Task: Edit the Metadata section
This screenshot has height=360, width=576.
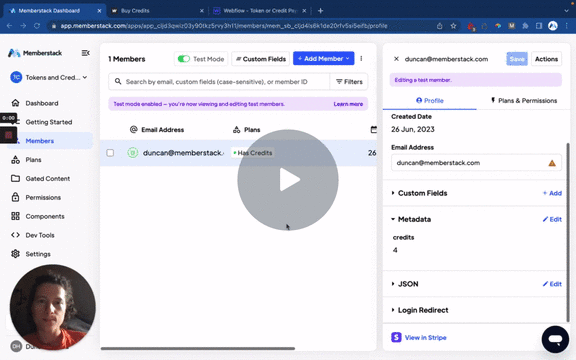Action: click(x=552, y=219)
